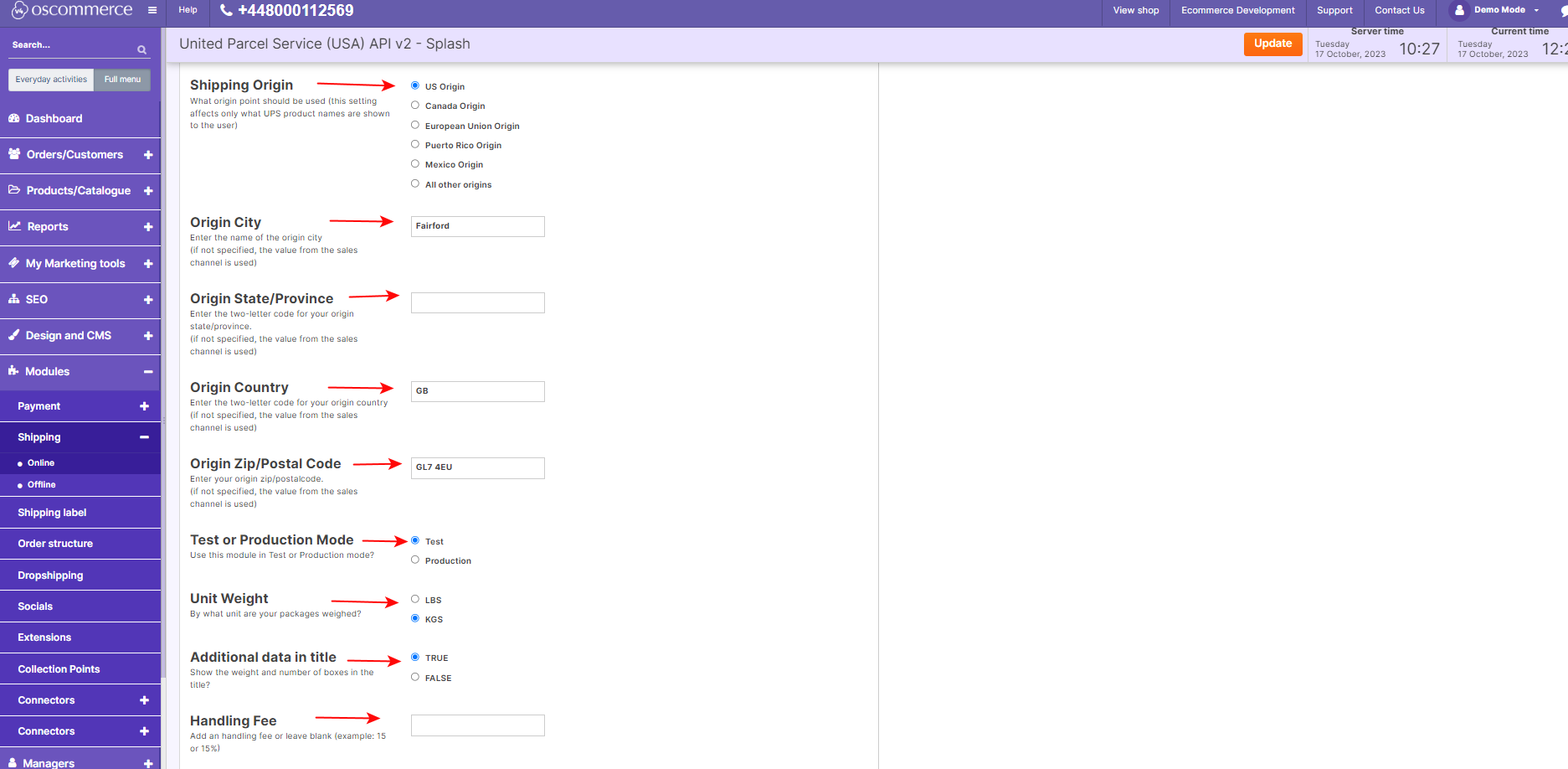
Task: Open Offline shipping modules item
Action: 41,485
